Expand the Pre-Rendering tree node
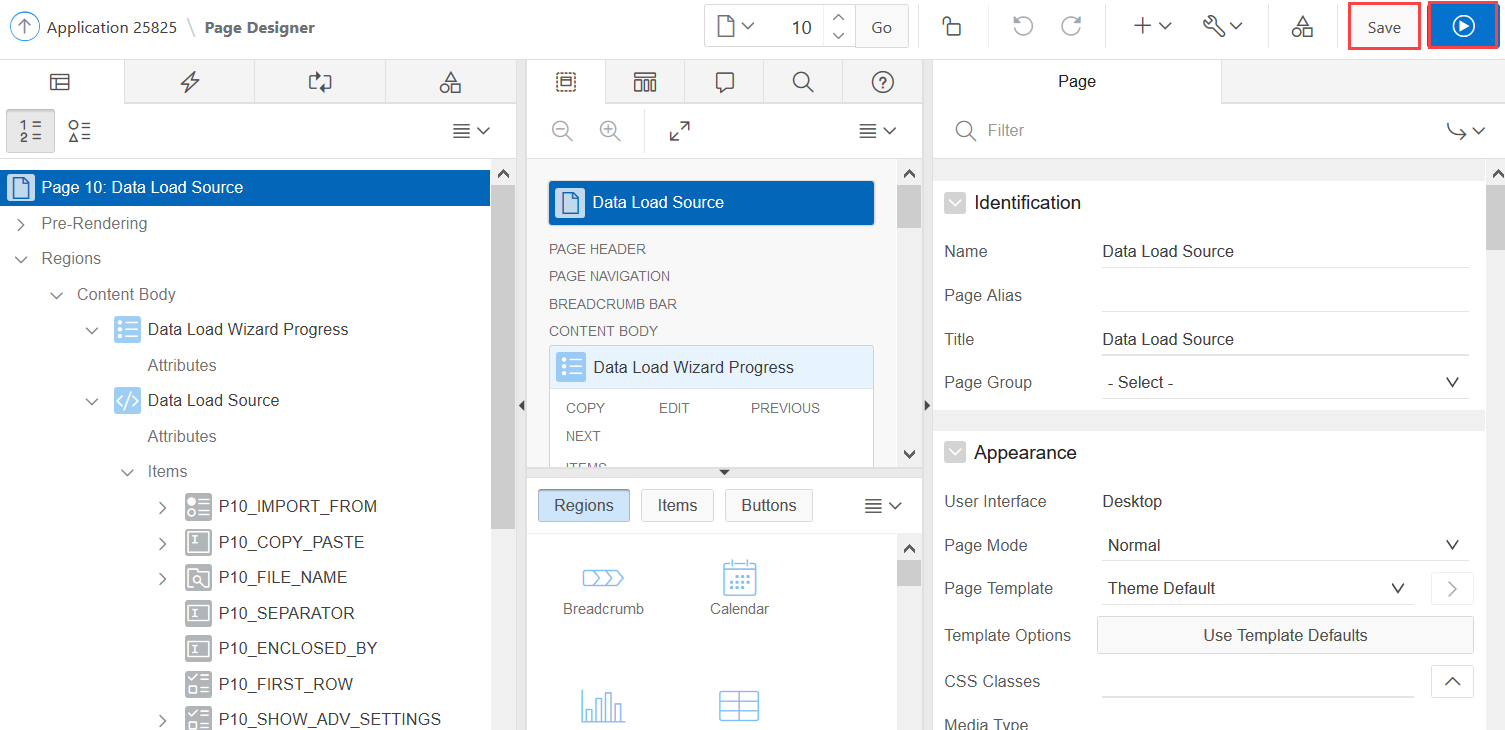Viewport: 1505px width, 730px height. tap(21, 224)
